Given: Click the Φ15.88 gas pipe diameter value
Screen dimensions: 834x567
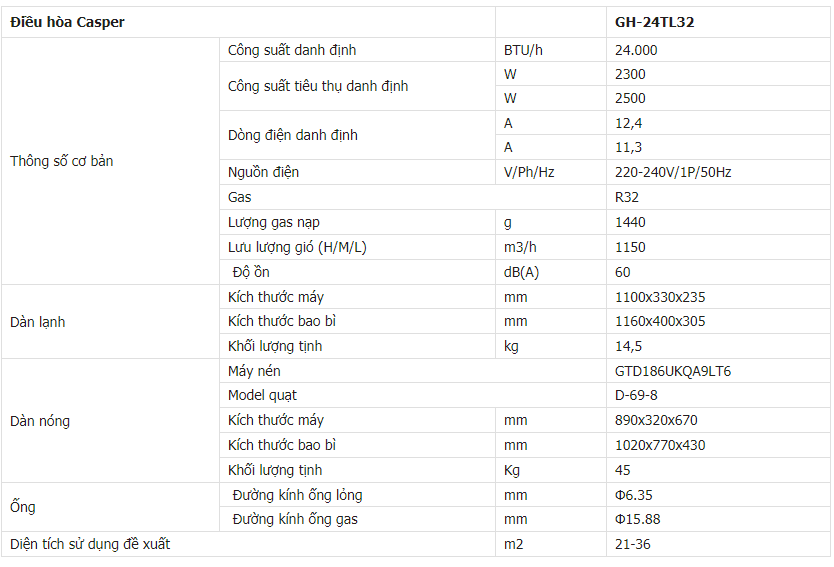Looking at the screenshot, I should (637, 519).
